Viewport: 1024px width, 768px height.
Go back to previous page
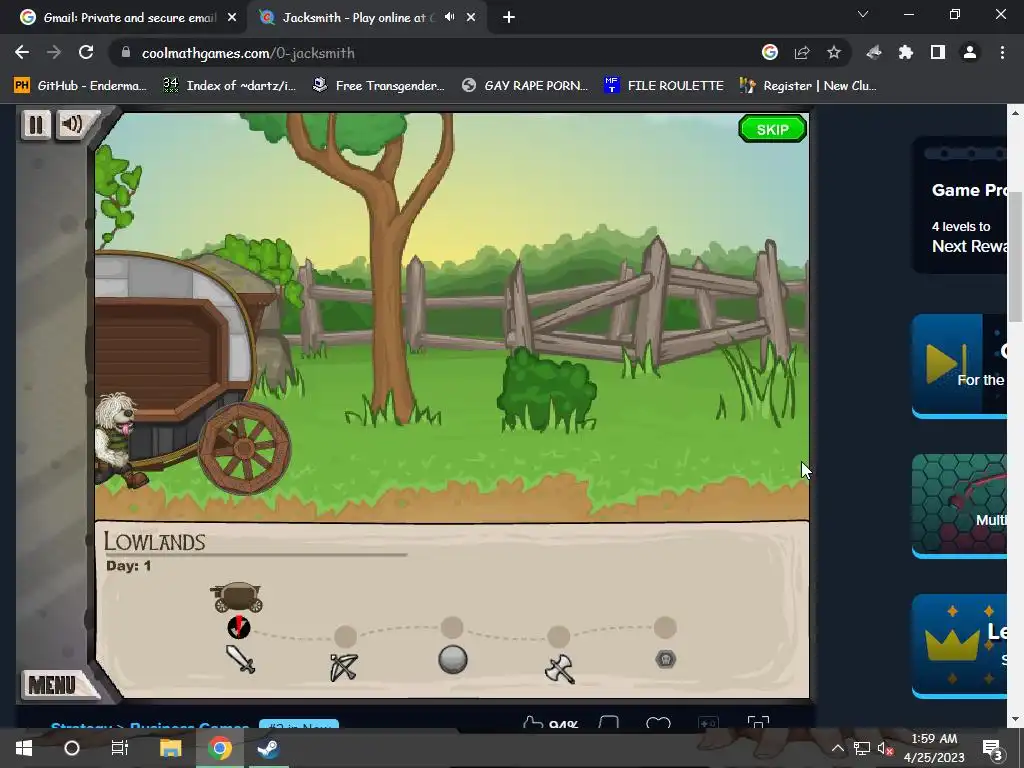click(22, 52)
